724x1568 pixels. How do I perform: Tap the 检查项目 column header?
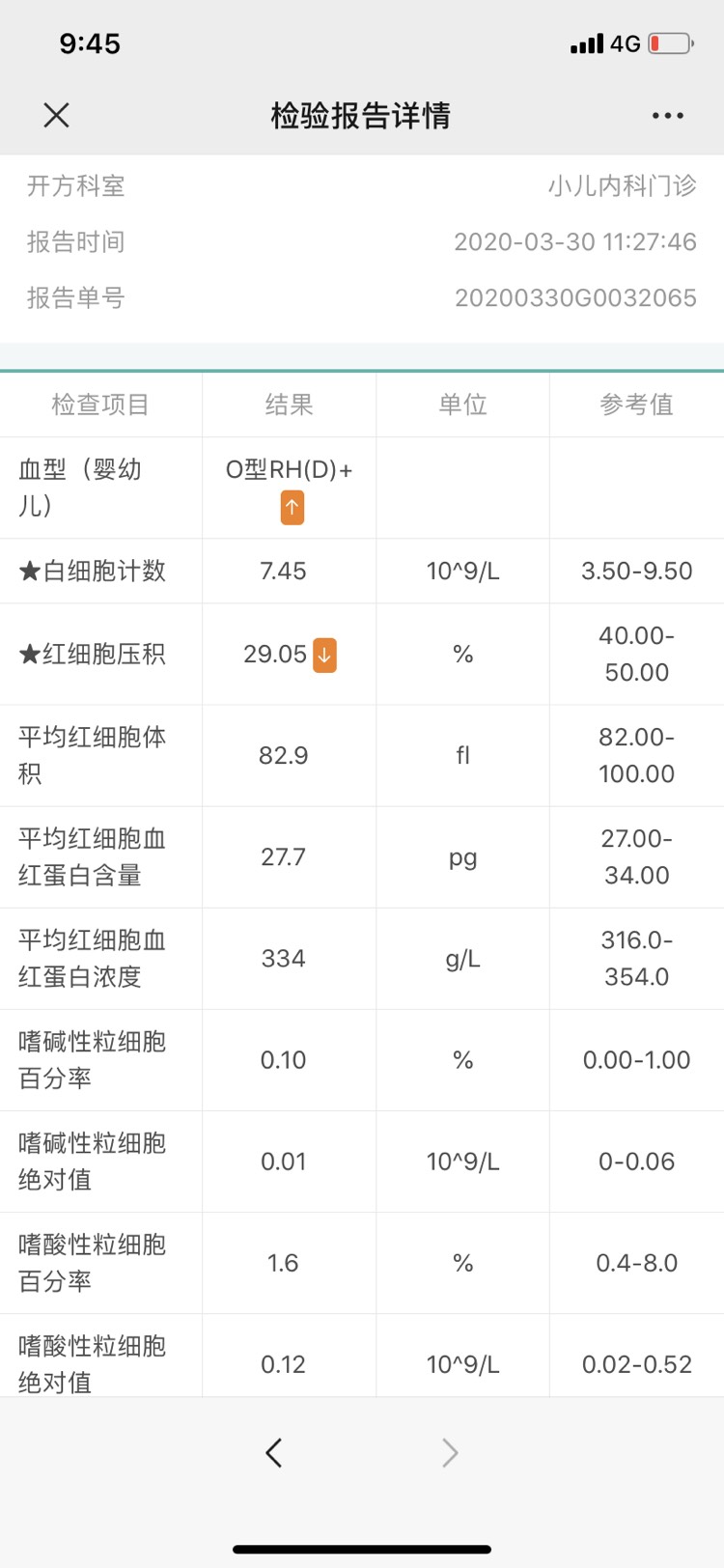click(100, 405)
